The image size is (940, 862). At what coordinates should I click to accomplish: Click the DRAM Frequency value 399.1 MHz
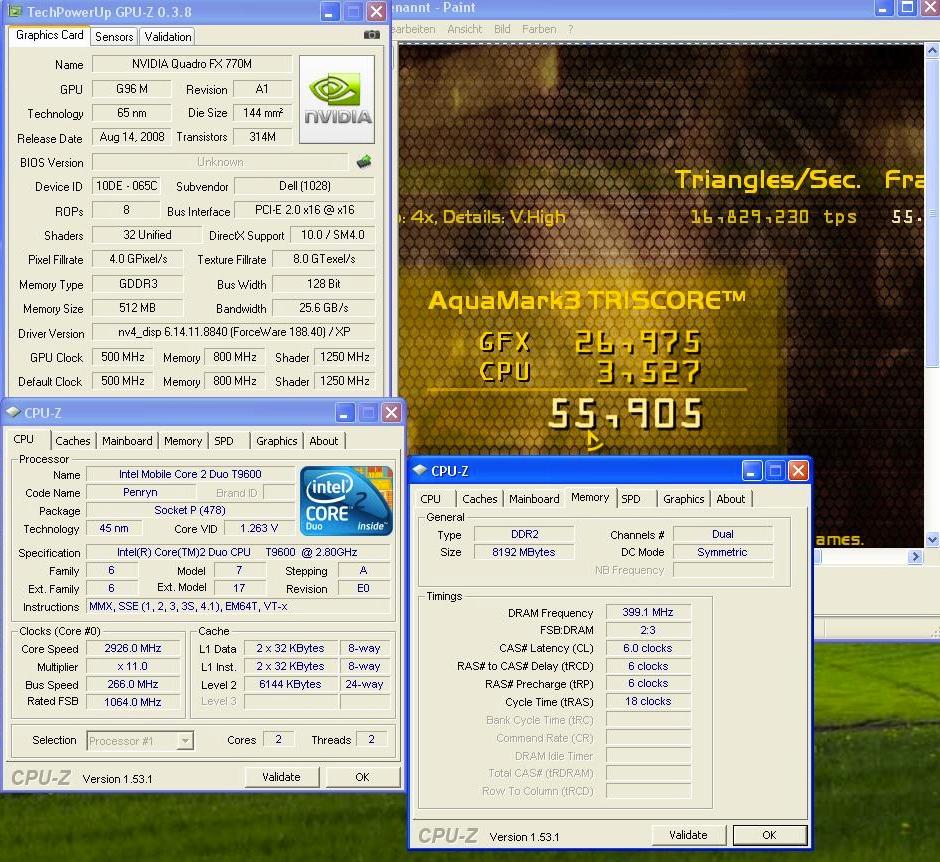pos(648,612)
